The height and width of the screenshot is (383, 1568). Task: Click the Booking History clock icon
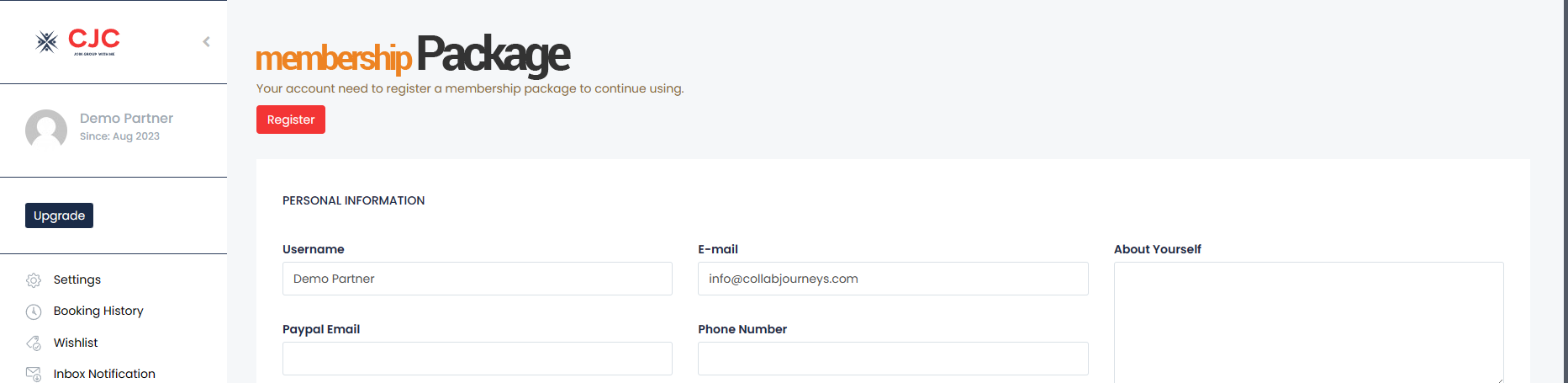tap(34, 311)
